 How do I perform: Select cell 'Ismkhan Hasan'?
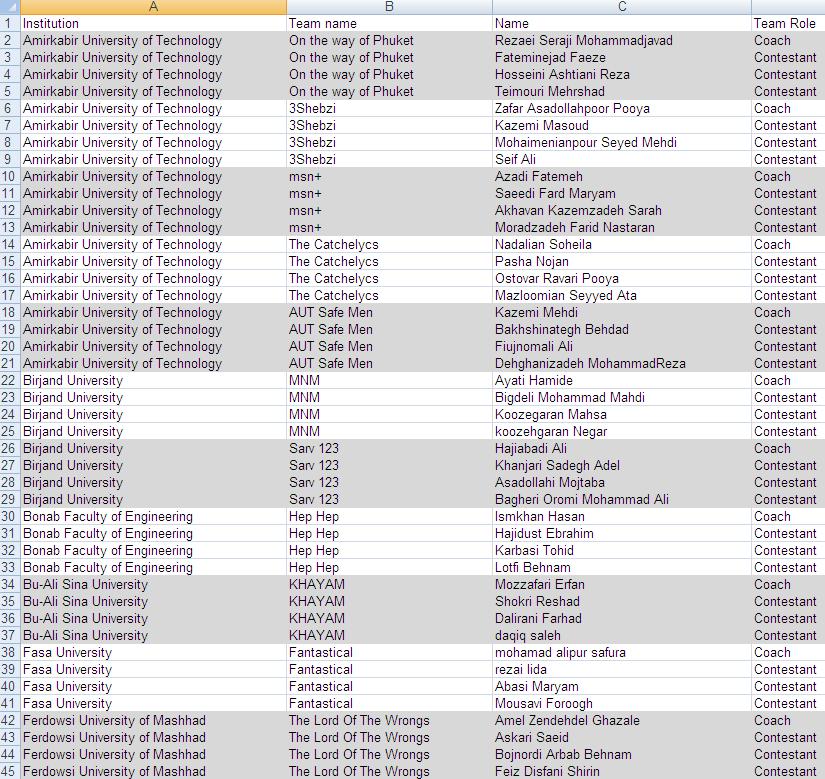tap(622, 517)
